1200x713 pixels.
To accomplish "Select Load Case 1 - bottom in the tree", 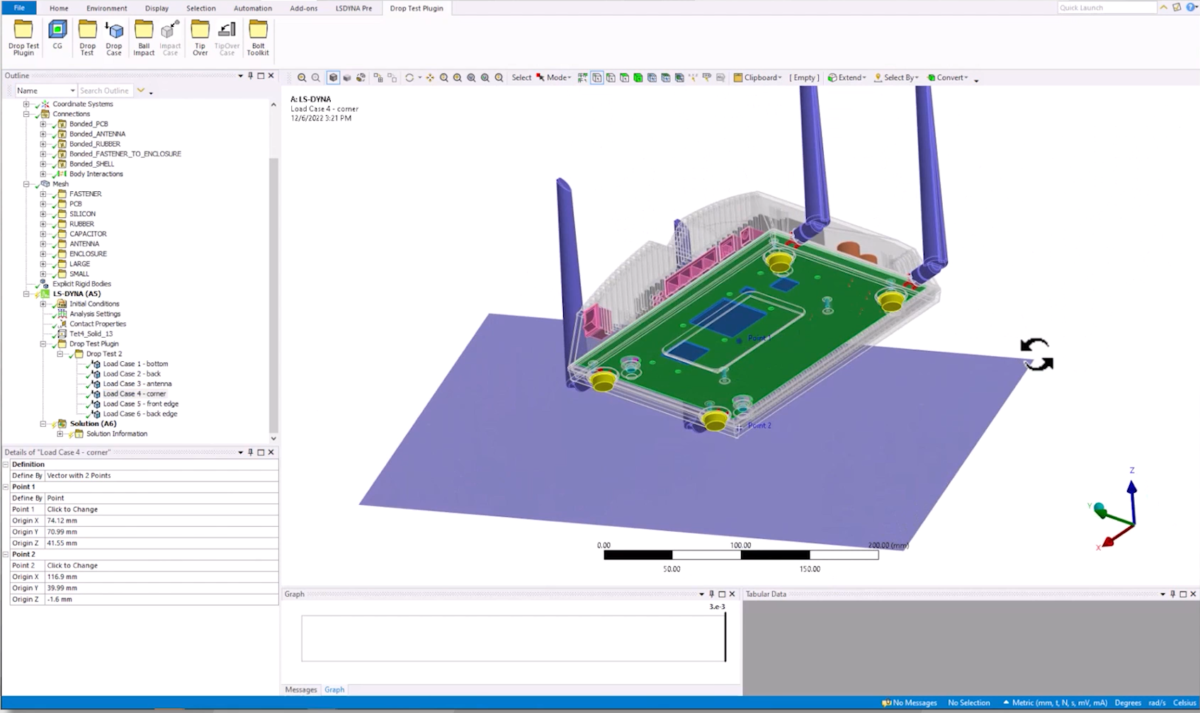I will [135, 364].
